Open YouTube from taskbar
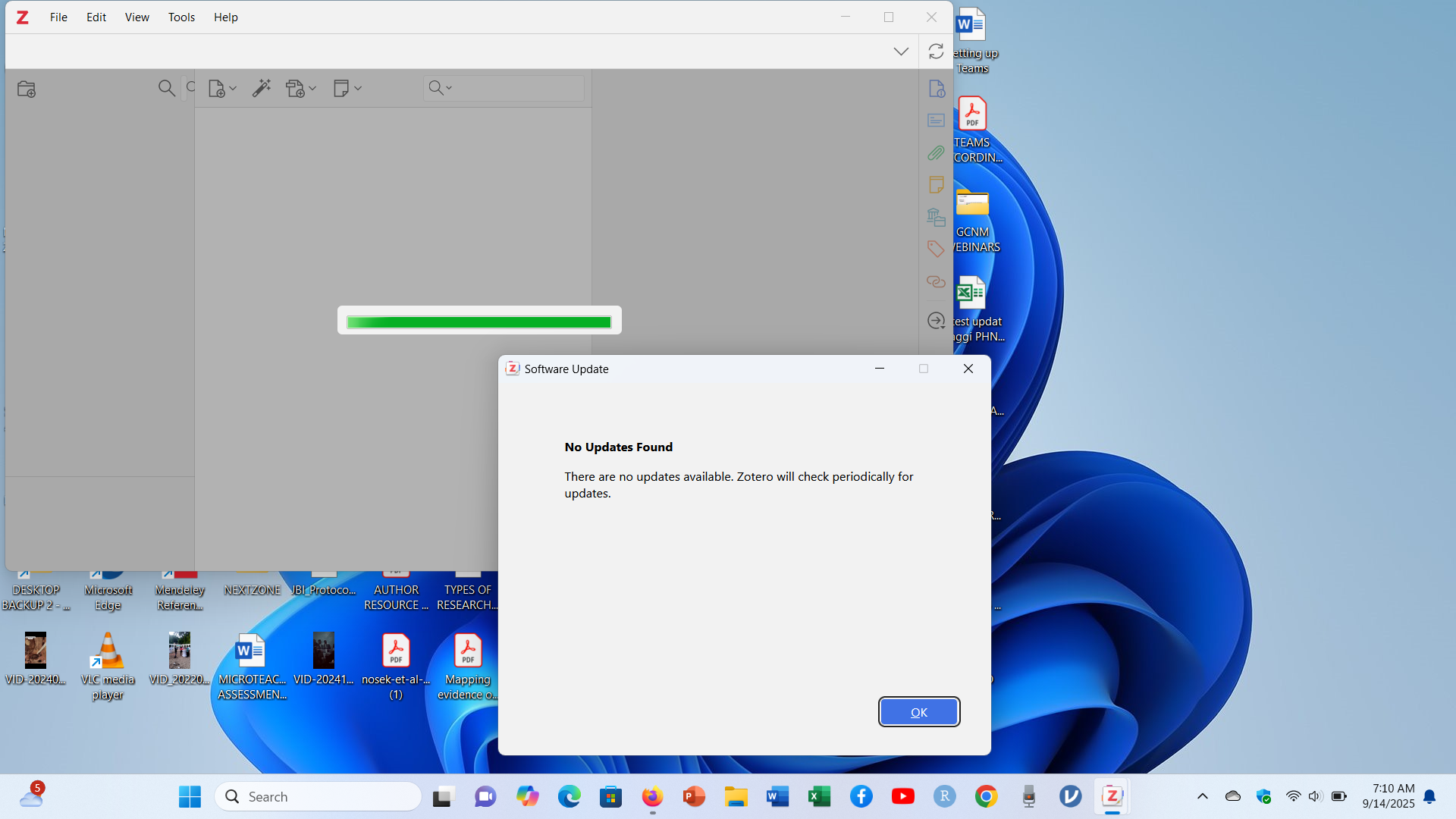This screenshot has width=1456, height=819. [x=902, y=796]
